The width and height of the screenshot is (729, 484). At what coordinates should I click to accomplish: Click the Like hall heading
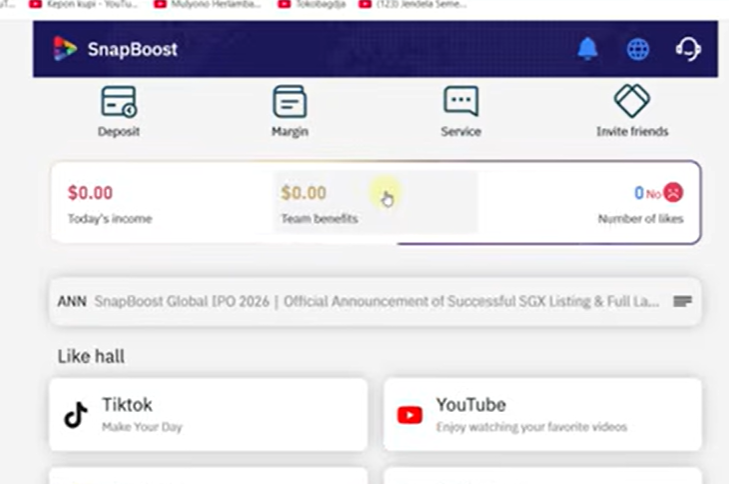point(91,357)
